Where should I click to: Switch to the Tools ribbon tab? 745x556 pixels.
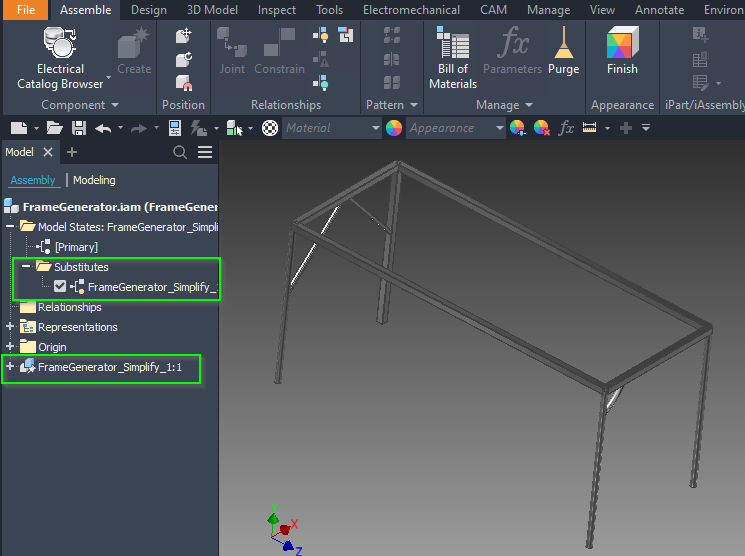tap(329, 10)
